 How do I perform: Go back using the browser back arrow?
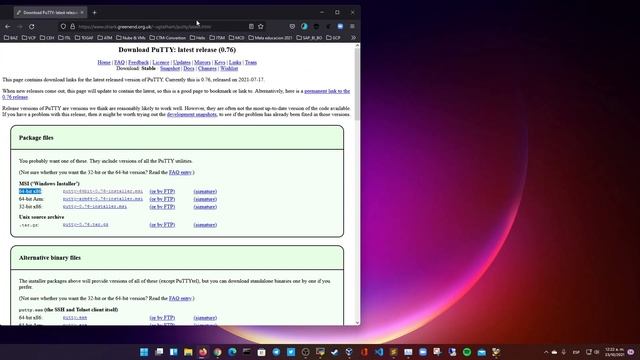8,27
